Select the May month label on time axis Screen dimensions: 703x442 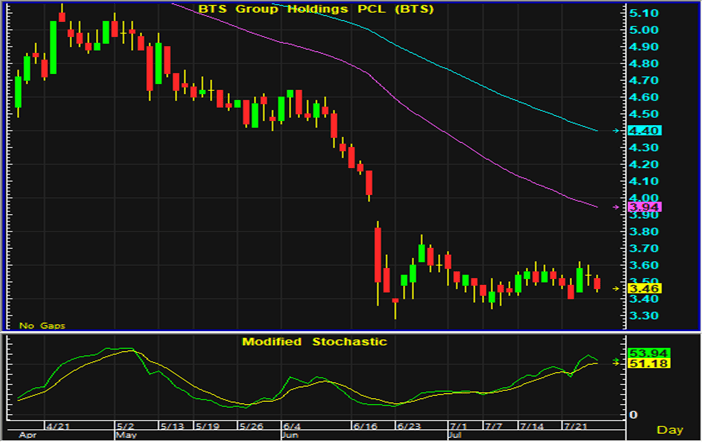(126, 437)
